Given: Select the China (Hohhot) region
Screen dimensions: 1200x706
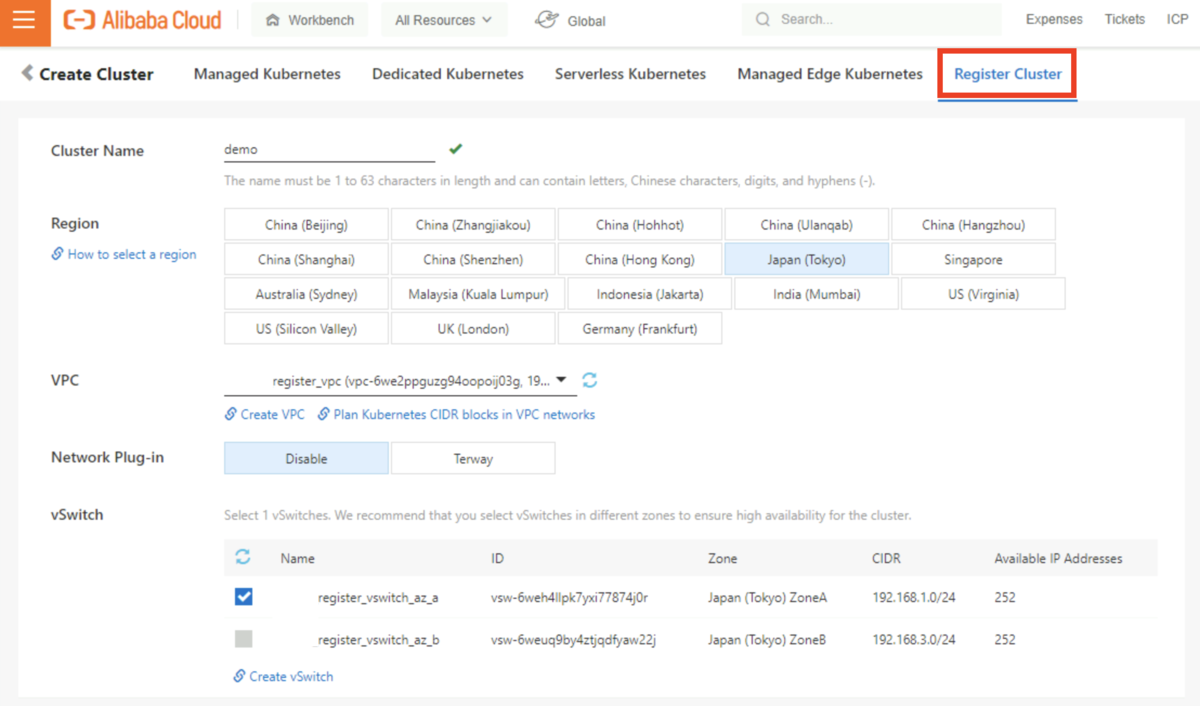Looking at the screenshot, I should tap(640, 225).
